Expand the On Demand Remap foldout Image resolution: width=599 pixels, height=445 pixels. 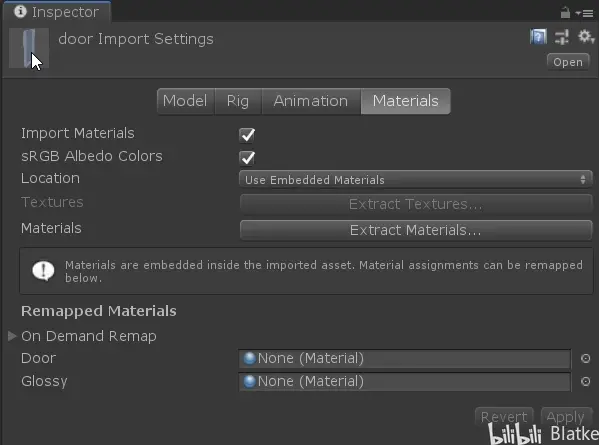(x=12, y=336)
